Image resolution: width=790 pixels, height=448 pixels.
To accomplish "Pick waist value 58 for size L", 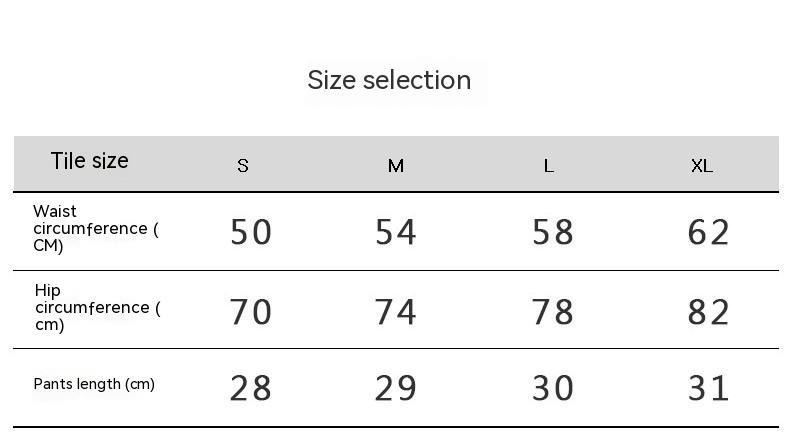I will click(553, 232).
